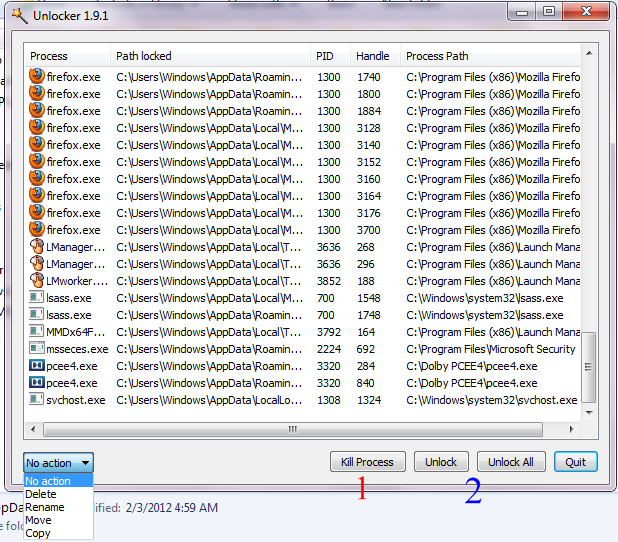Open the No action dropdown
The image size is (618, 542).
[58, 463]
